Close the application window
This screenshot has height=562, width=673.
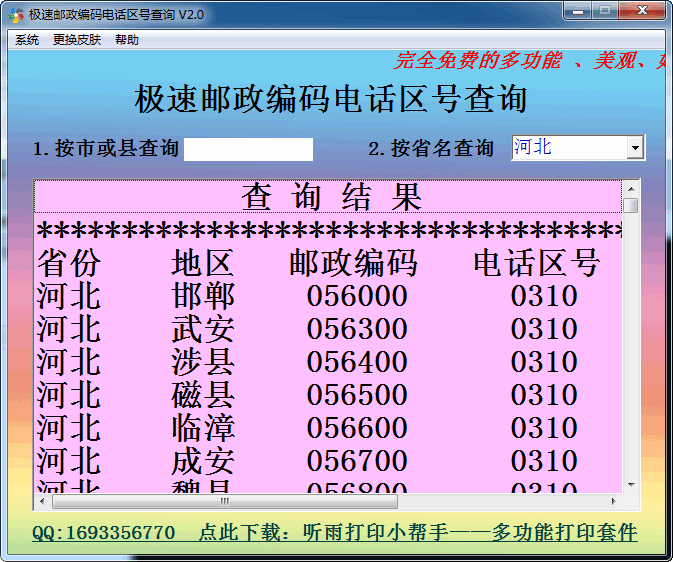click(643, 10)
